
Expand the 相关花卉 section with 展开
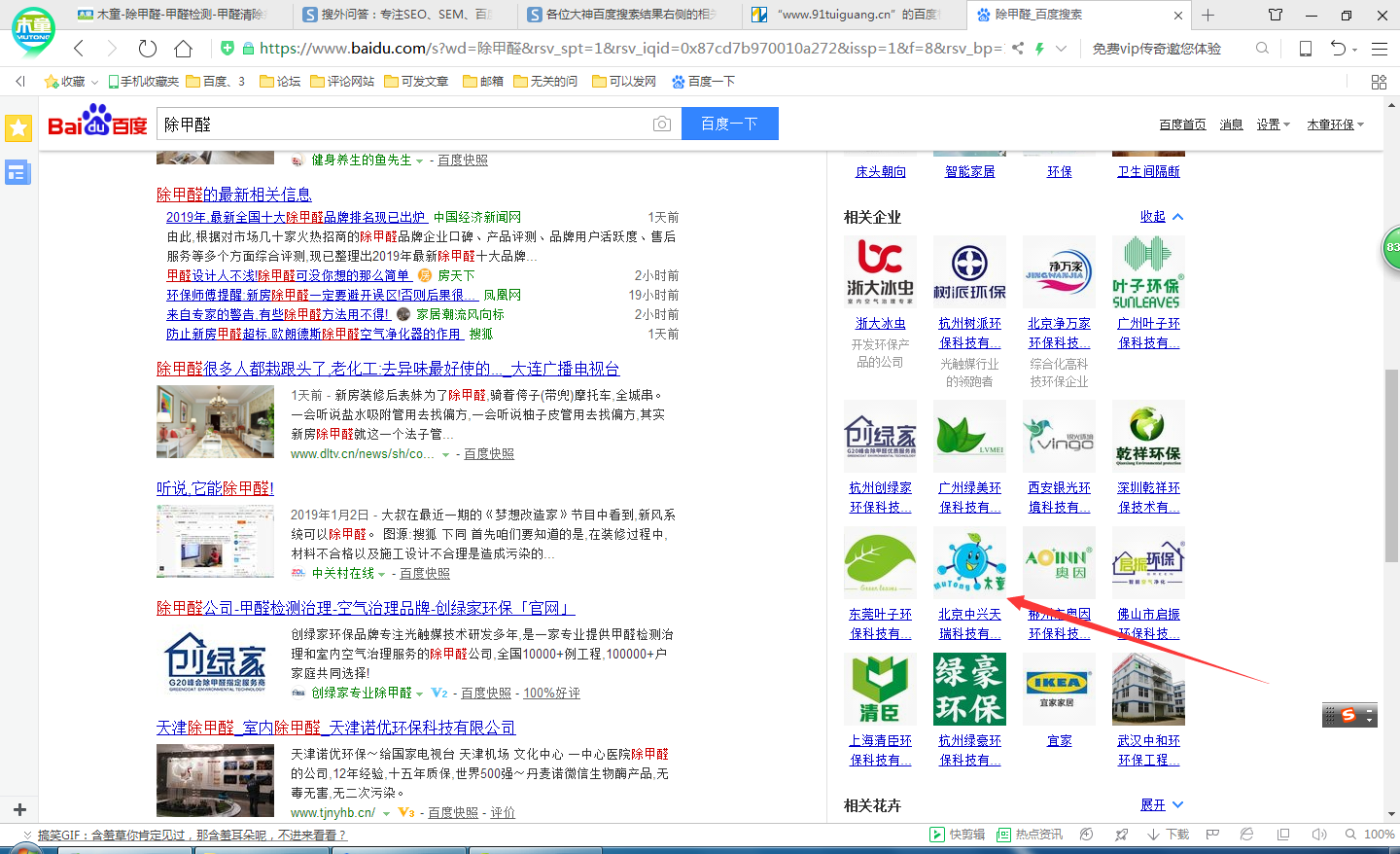pyautogui.click(x=1162, y=804)
